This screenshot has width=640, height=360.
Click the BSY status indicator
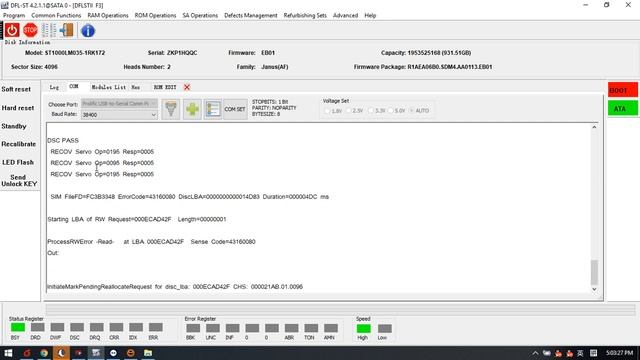pyautogui.click(x=18, y=327)
